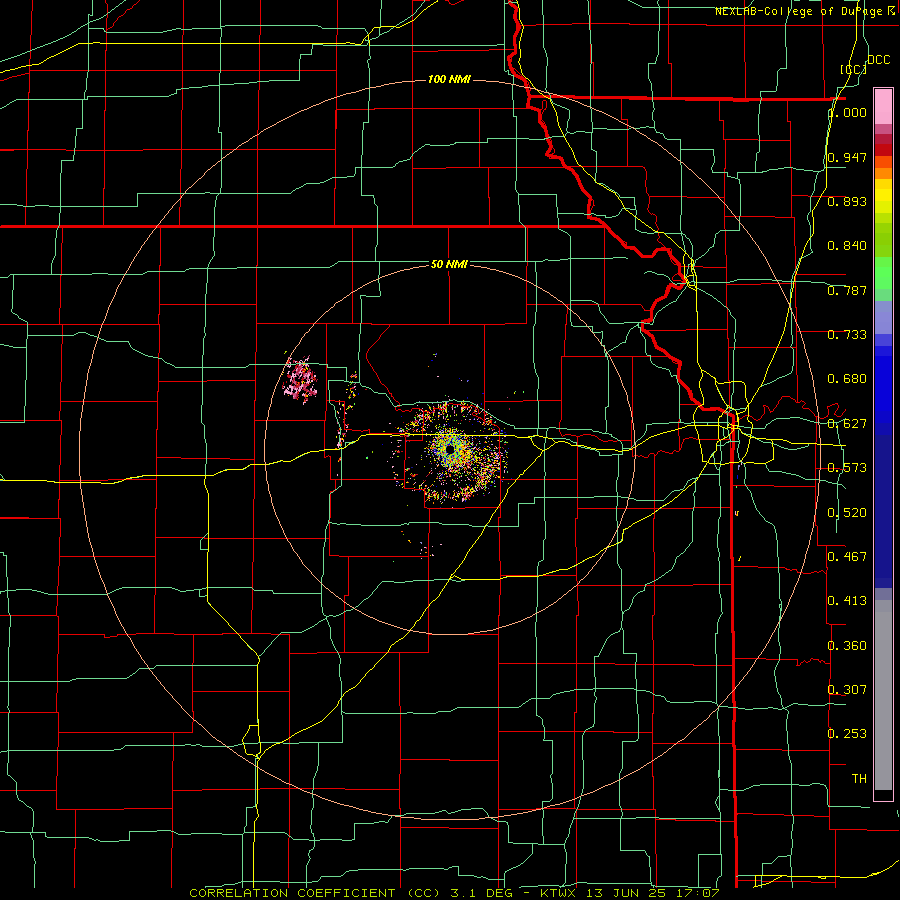Click the 0.520 scale value

pos(847,513)
